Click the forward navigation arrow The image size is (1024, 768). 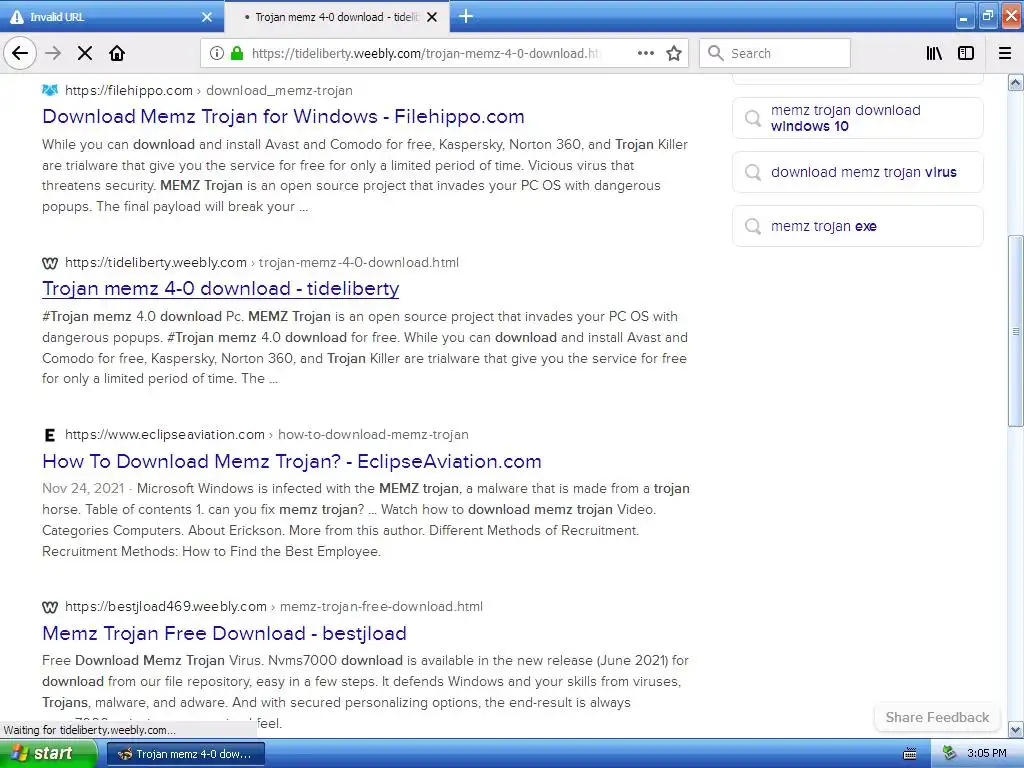pyautogui.click(x=54, y=53)
